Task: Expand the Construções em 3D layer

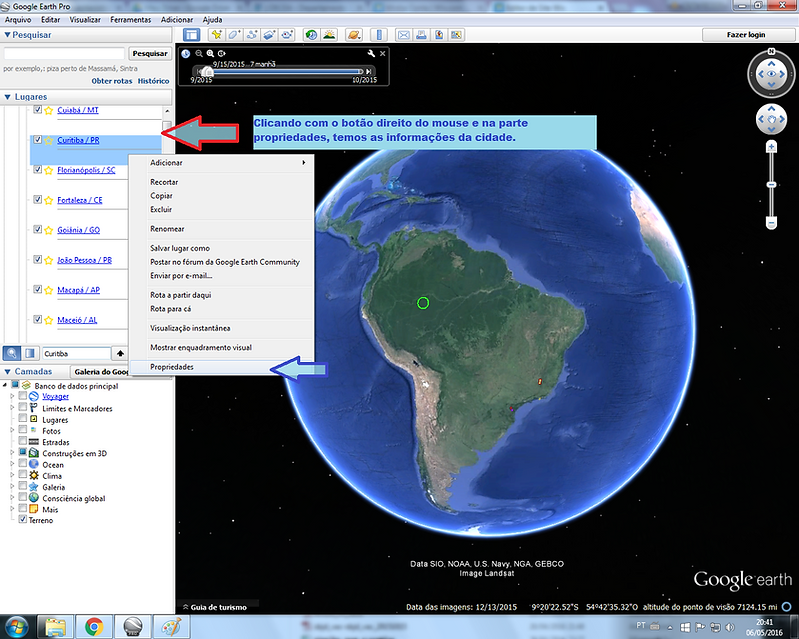Action: tap(12, 452)
